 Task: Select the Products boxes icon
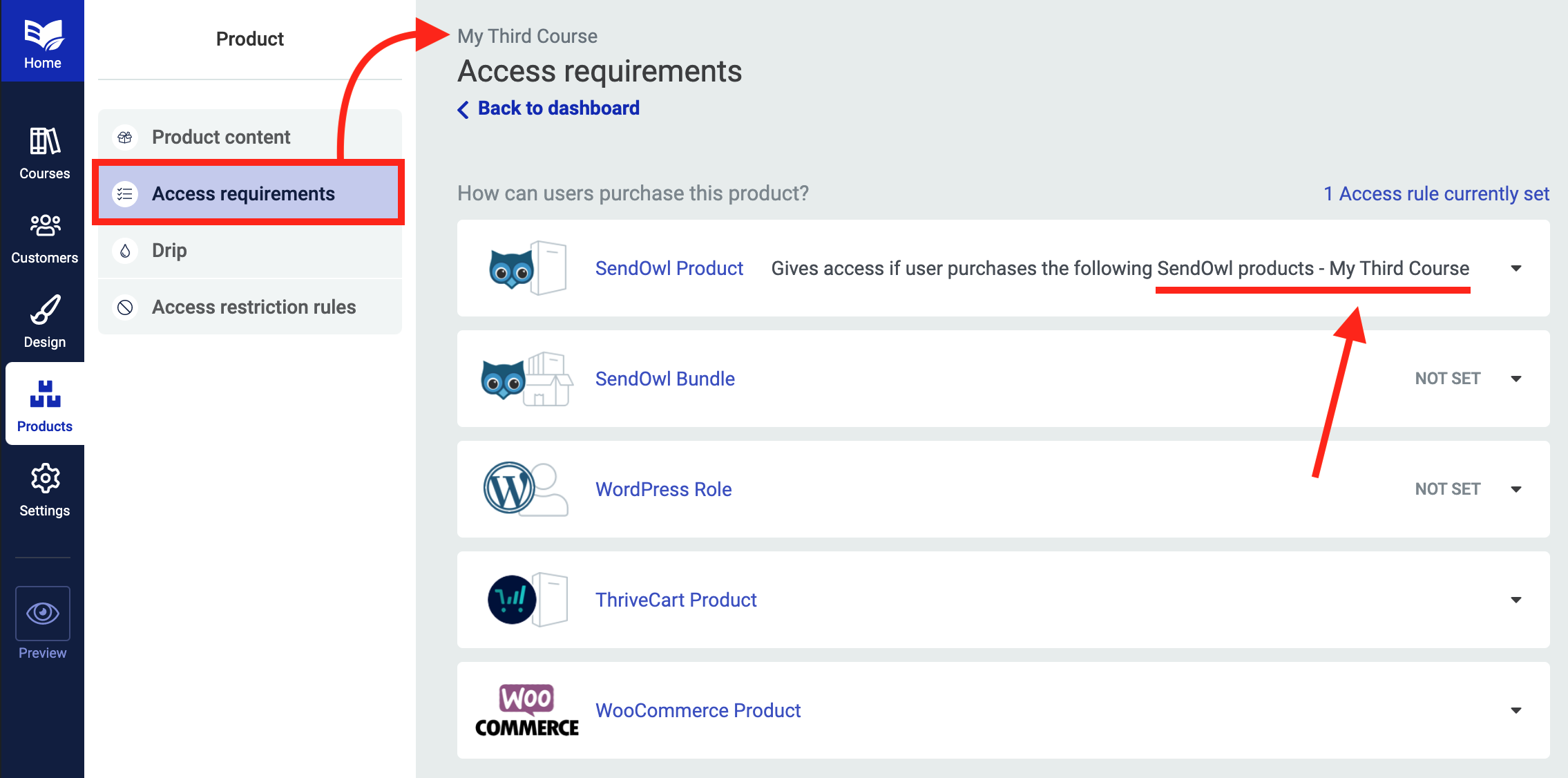click(x=45, y=394)
